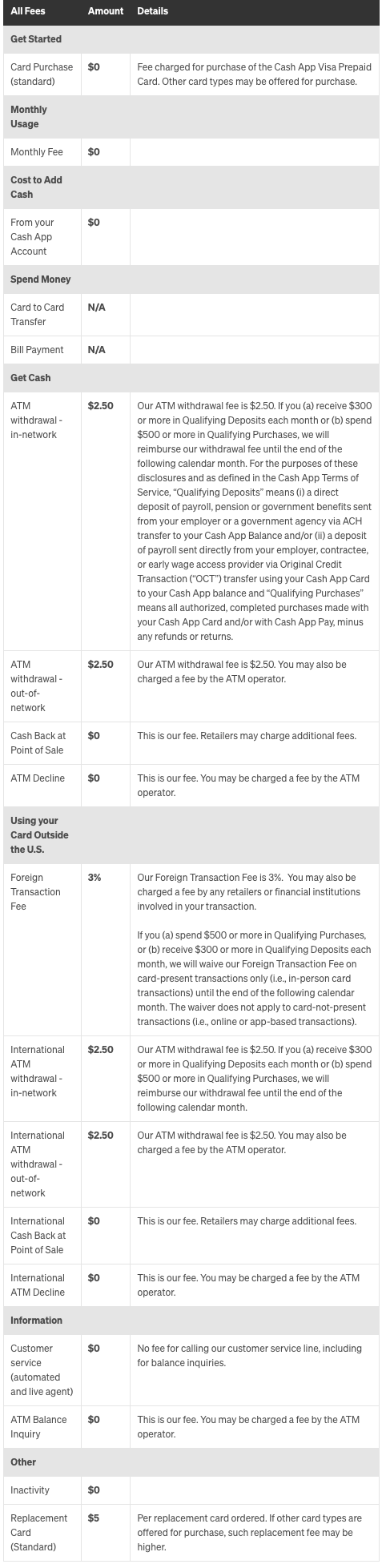The image size is (386, 1568).
Task: Click the Card Purchase (standard) fee label
Action: 42,74
